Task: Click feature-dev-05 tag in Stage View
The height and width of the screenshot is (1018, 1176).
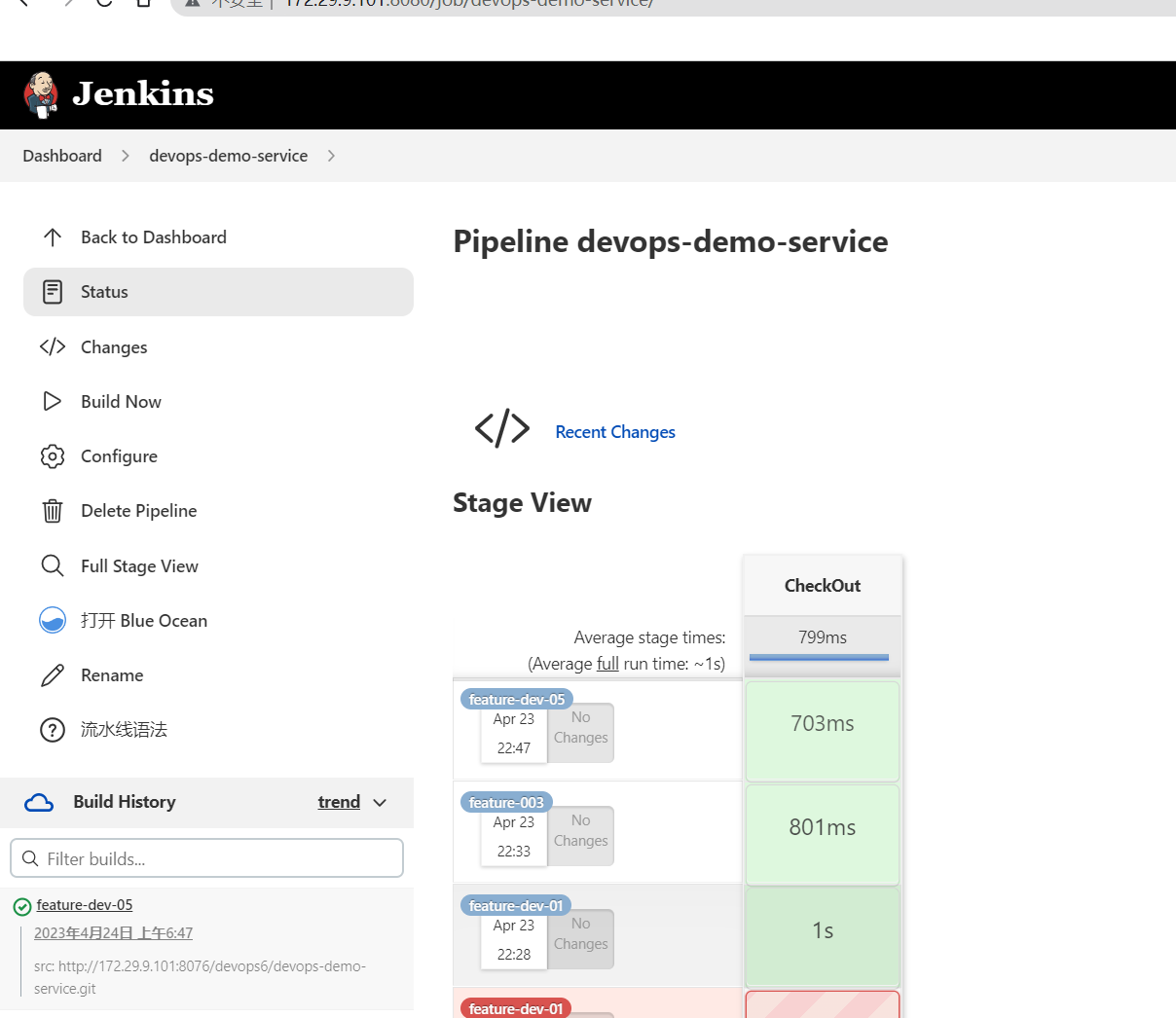Action: [517, 699]
